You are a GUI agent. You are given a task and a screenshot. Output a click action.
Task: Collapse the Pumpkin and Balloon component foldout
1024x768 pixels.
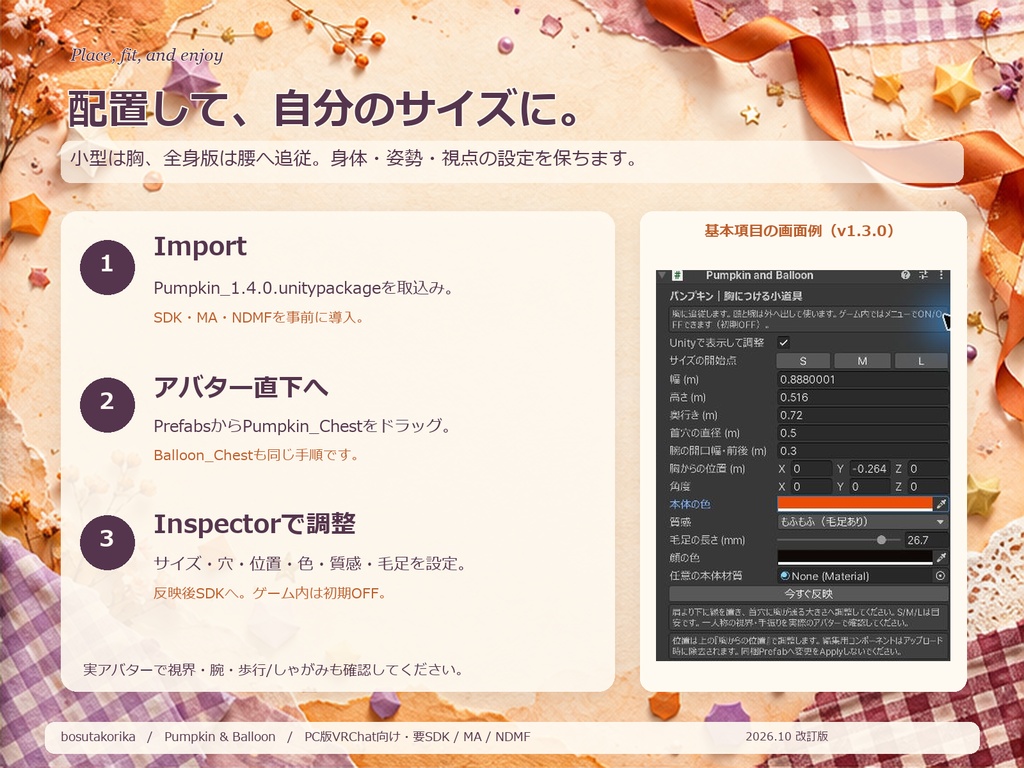[x=662, y=276]
